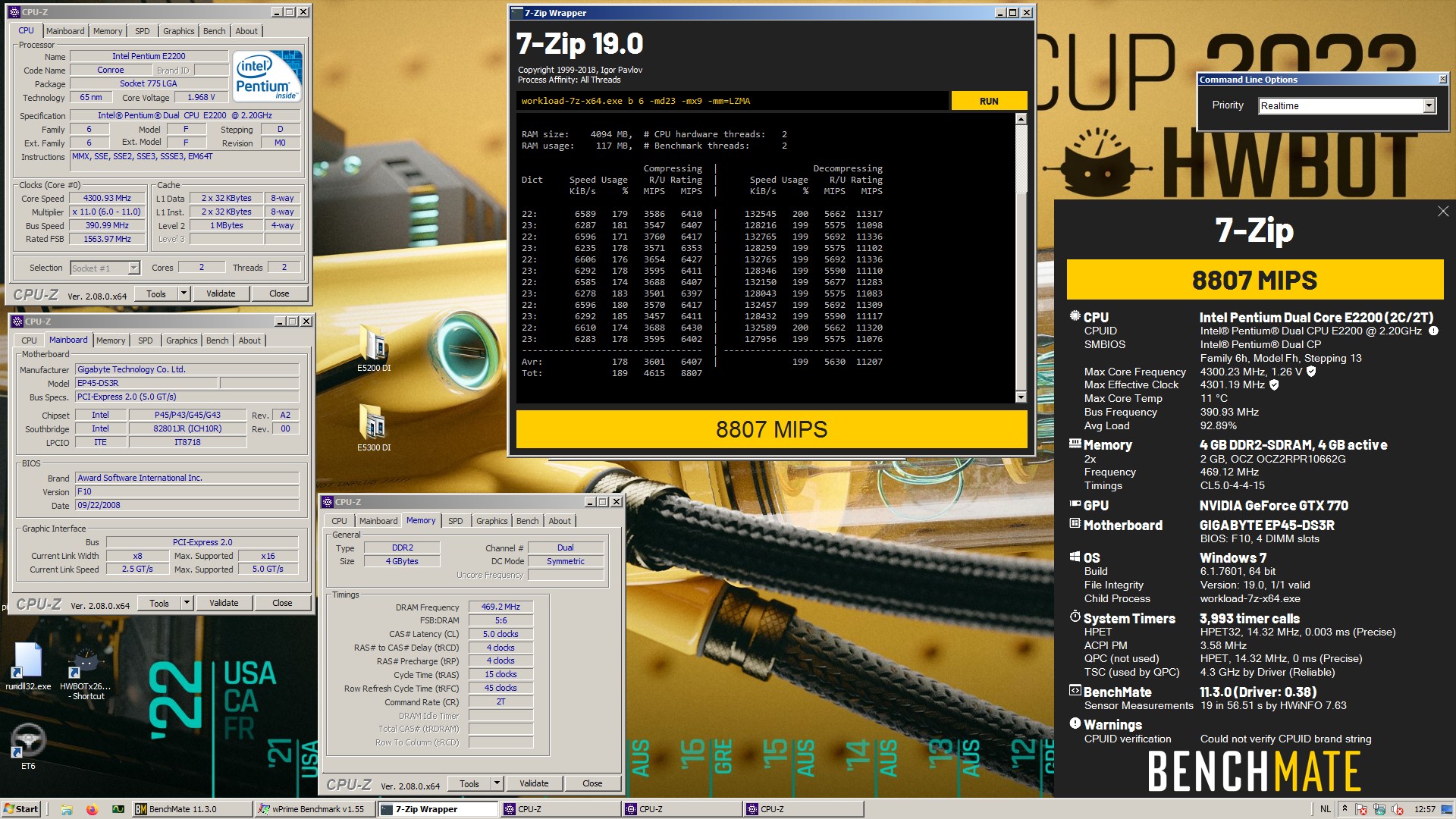Click the CPUID warning exclamation badge
This screenshot has height=819, width=1456.
(1433, 331)
